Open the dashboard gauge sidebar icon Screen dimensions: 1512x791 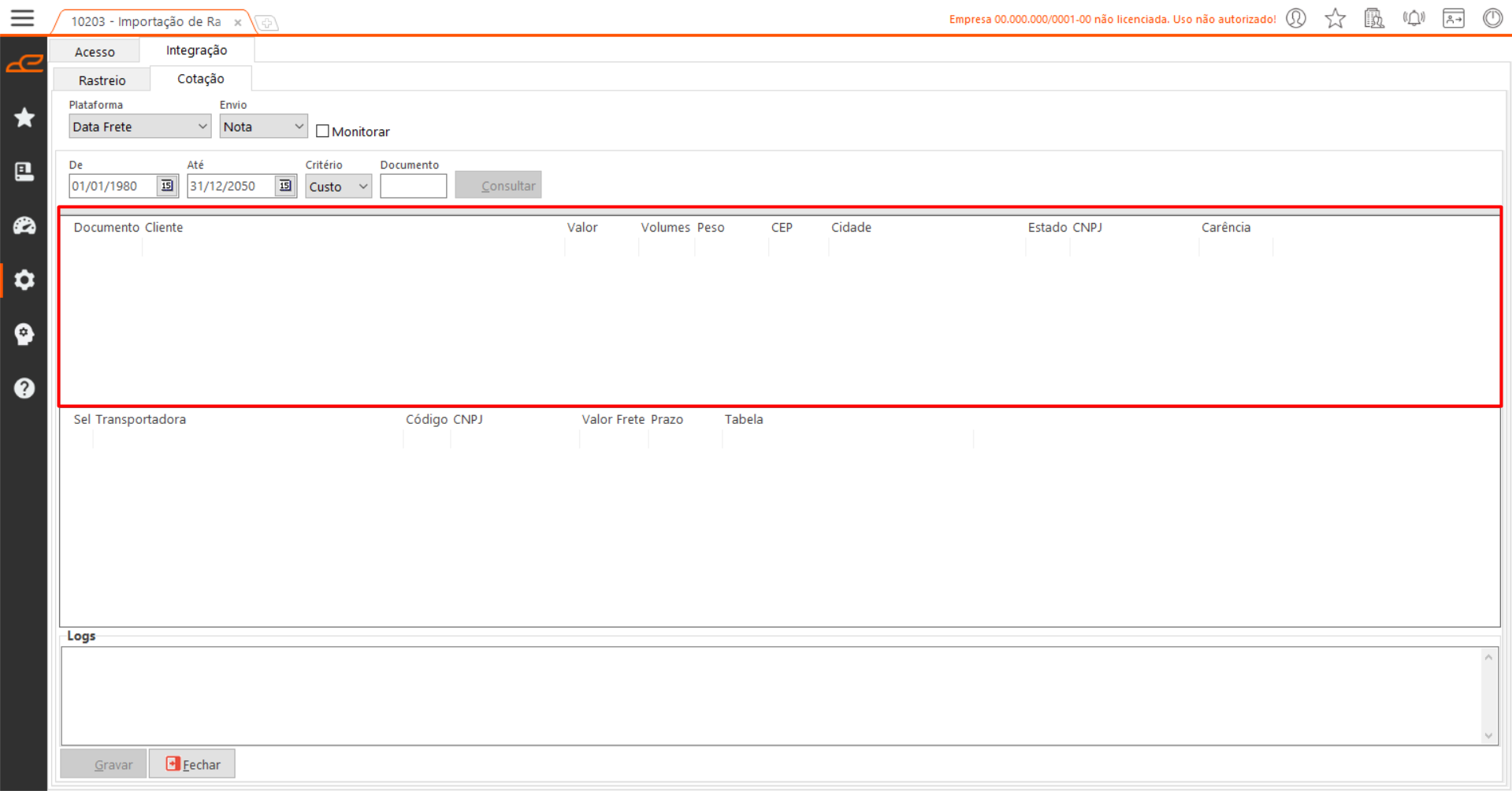click(24, 226)
